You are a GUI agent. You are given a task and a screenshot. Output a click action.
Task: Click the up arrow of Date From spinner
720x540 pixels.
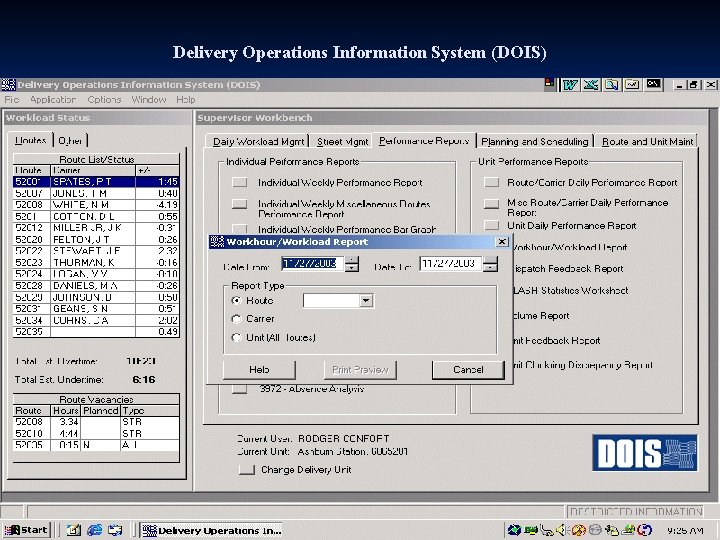352,260
